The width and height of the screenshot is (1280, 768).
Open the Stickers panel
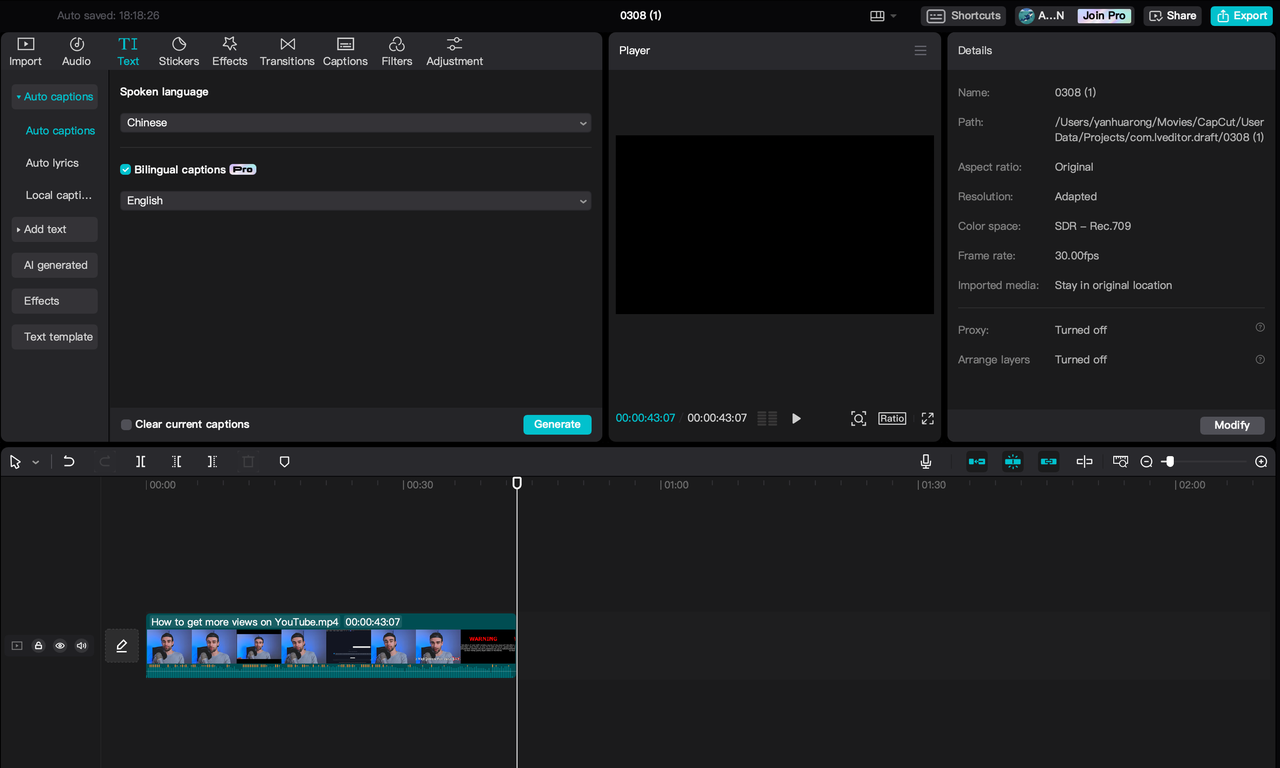179,50
